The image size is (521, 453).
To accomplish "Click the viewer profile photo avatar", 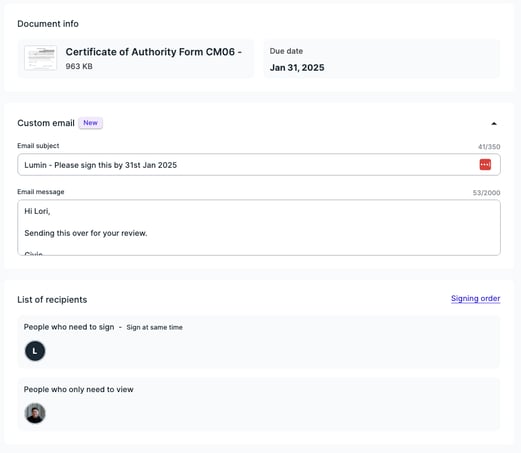I will [35, 413].
